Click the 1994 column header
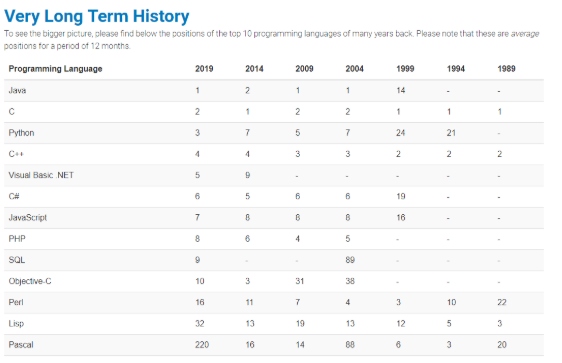 [456, 69]
